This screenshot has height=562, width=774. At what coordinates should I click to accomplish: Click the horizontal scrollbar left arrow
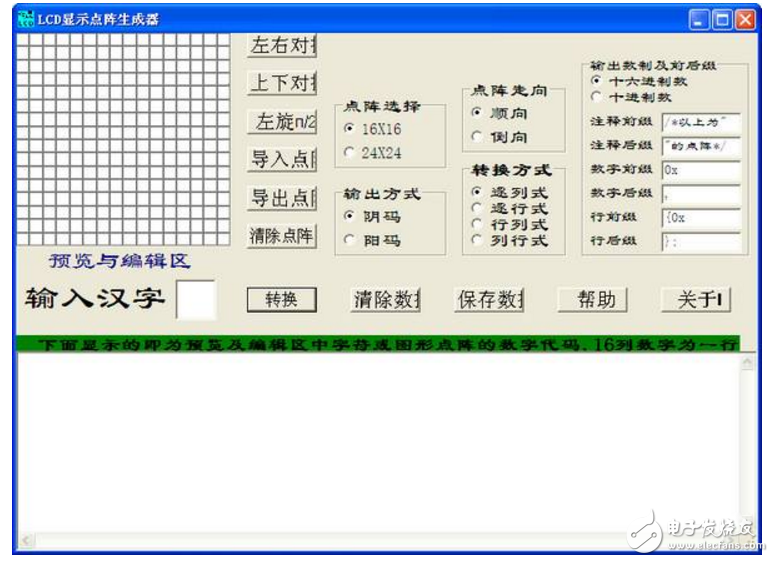[26, 541]
